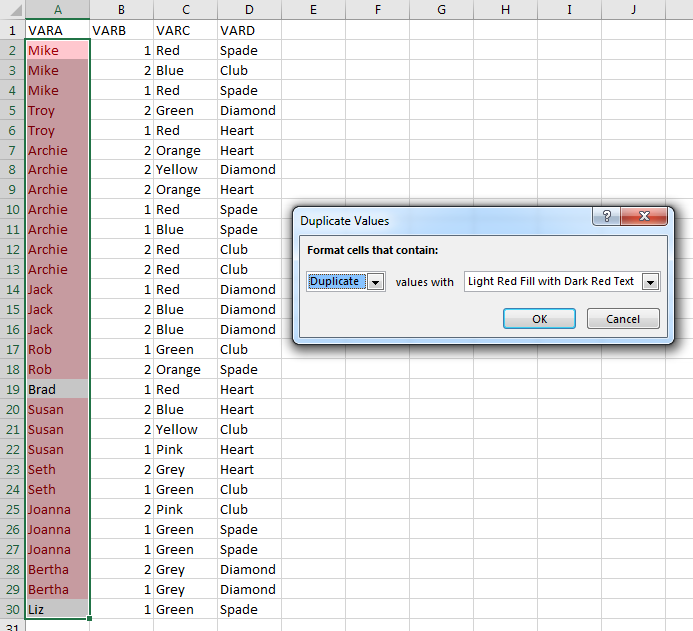This screenshot has height=631, width=693.
Task: Click the Green cell in row 5
Action: coord(186,110)
